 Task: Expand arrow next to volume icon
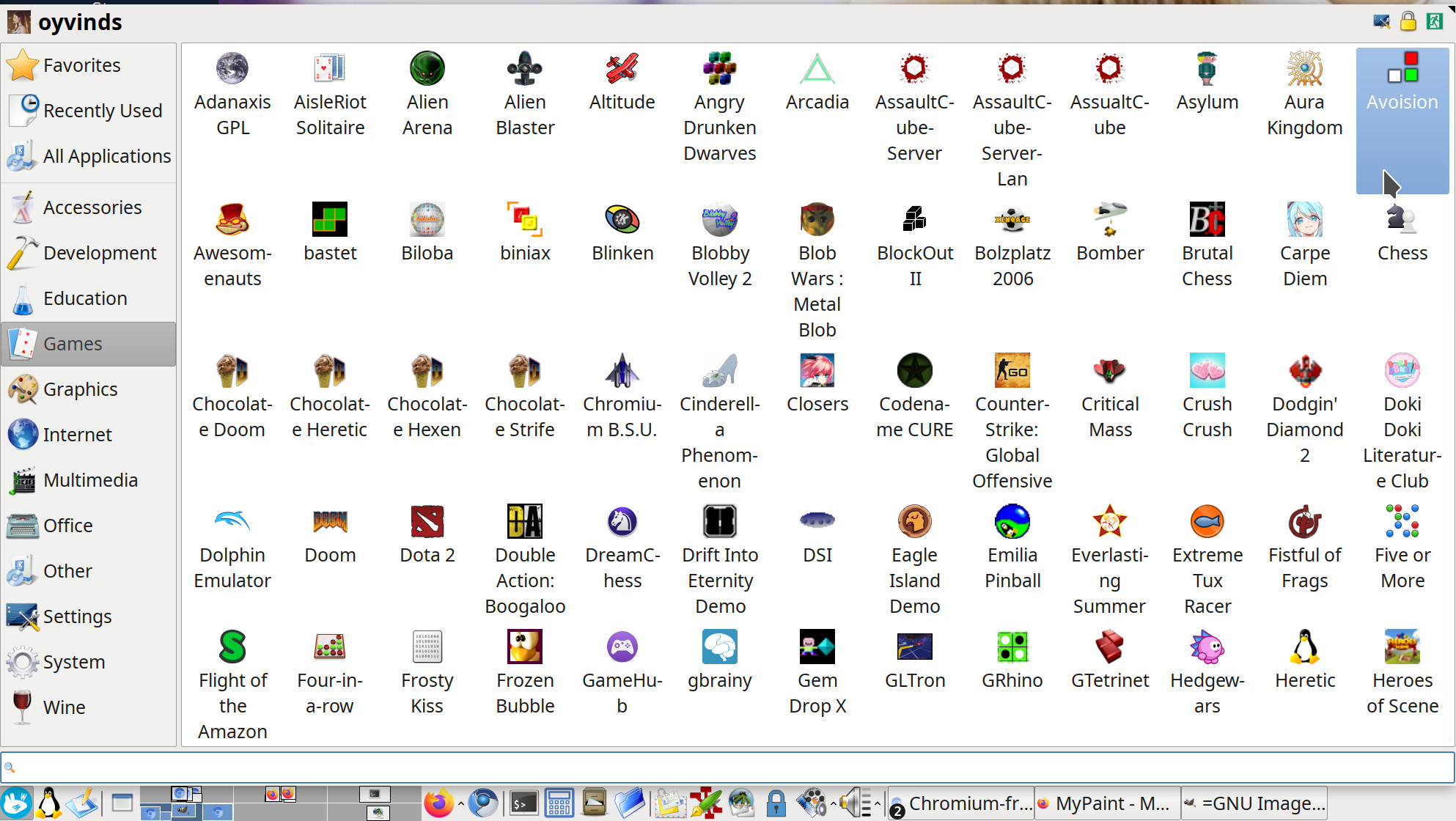pyautogui.click(x=877, y=803)
